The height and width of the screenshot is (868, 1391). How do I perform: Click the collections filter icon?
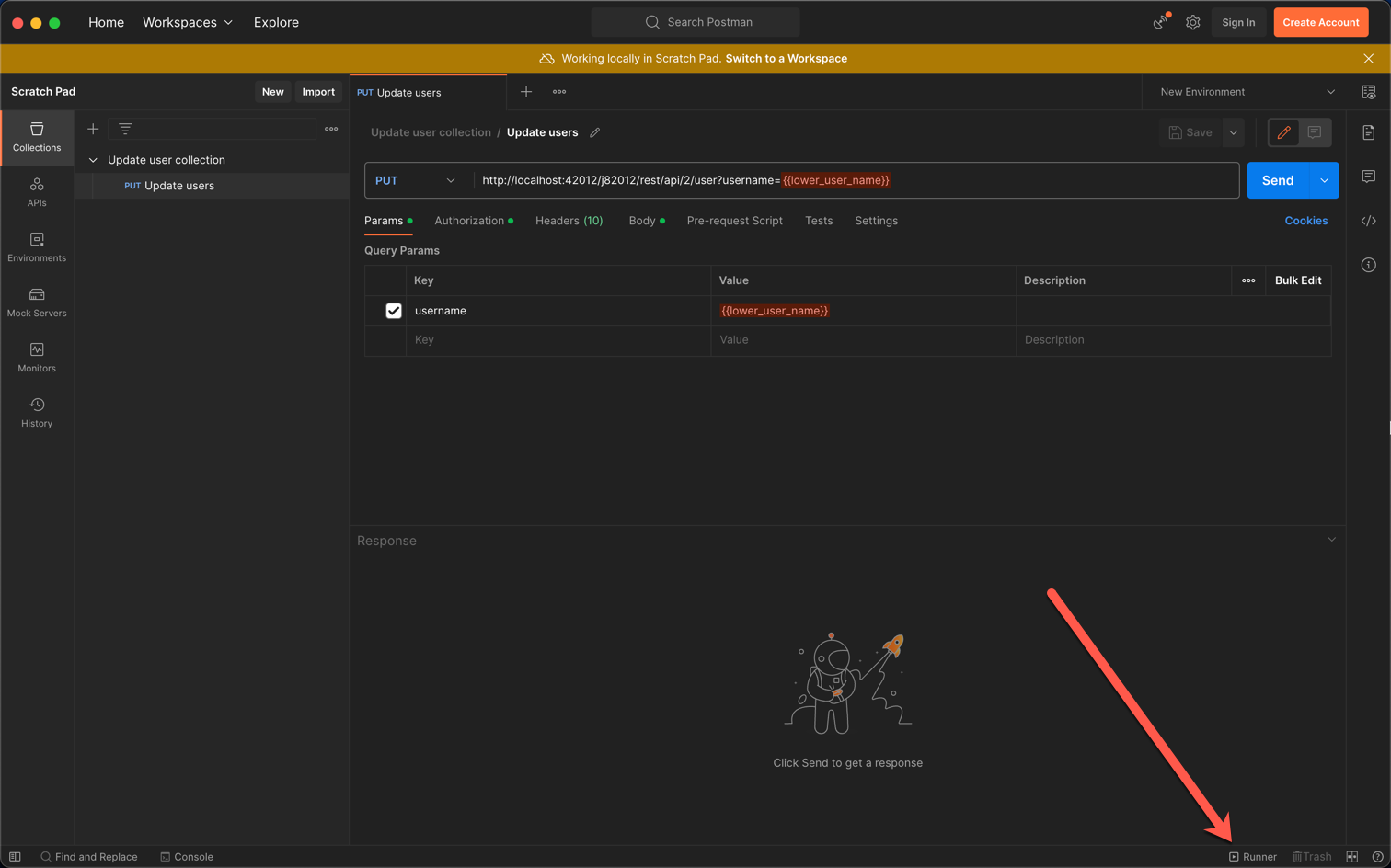pyautogui.click(x=125, y=129)
